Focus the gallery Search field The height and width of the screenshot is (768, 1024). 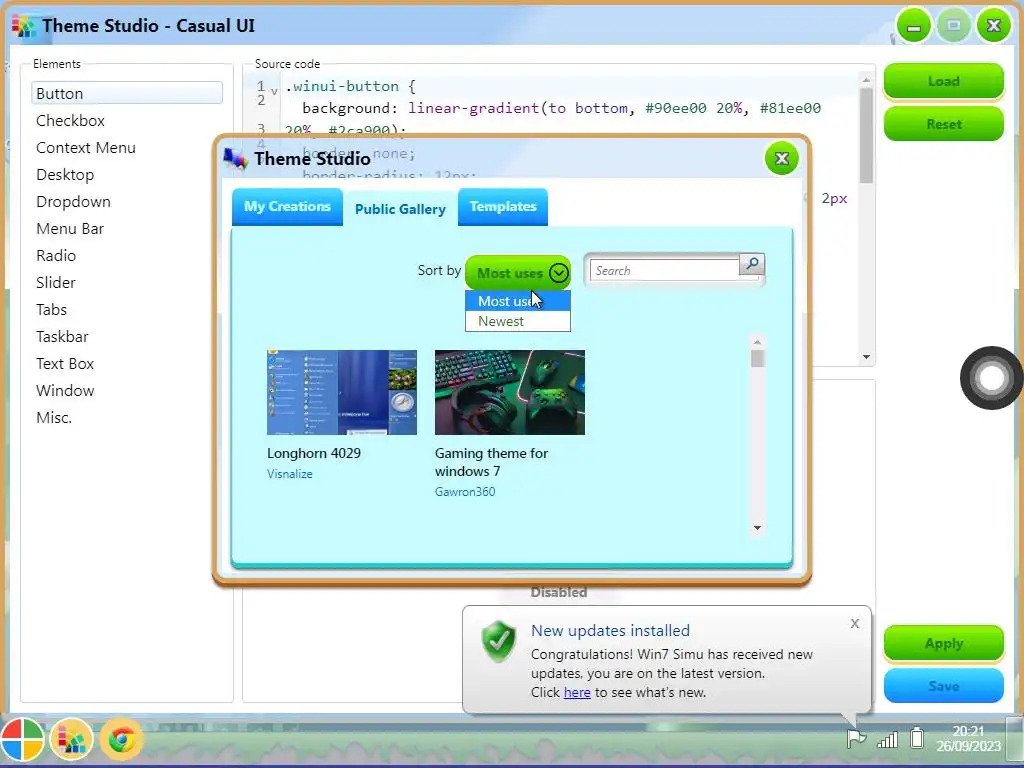point(665,270)
